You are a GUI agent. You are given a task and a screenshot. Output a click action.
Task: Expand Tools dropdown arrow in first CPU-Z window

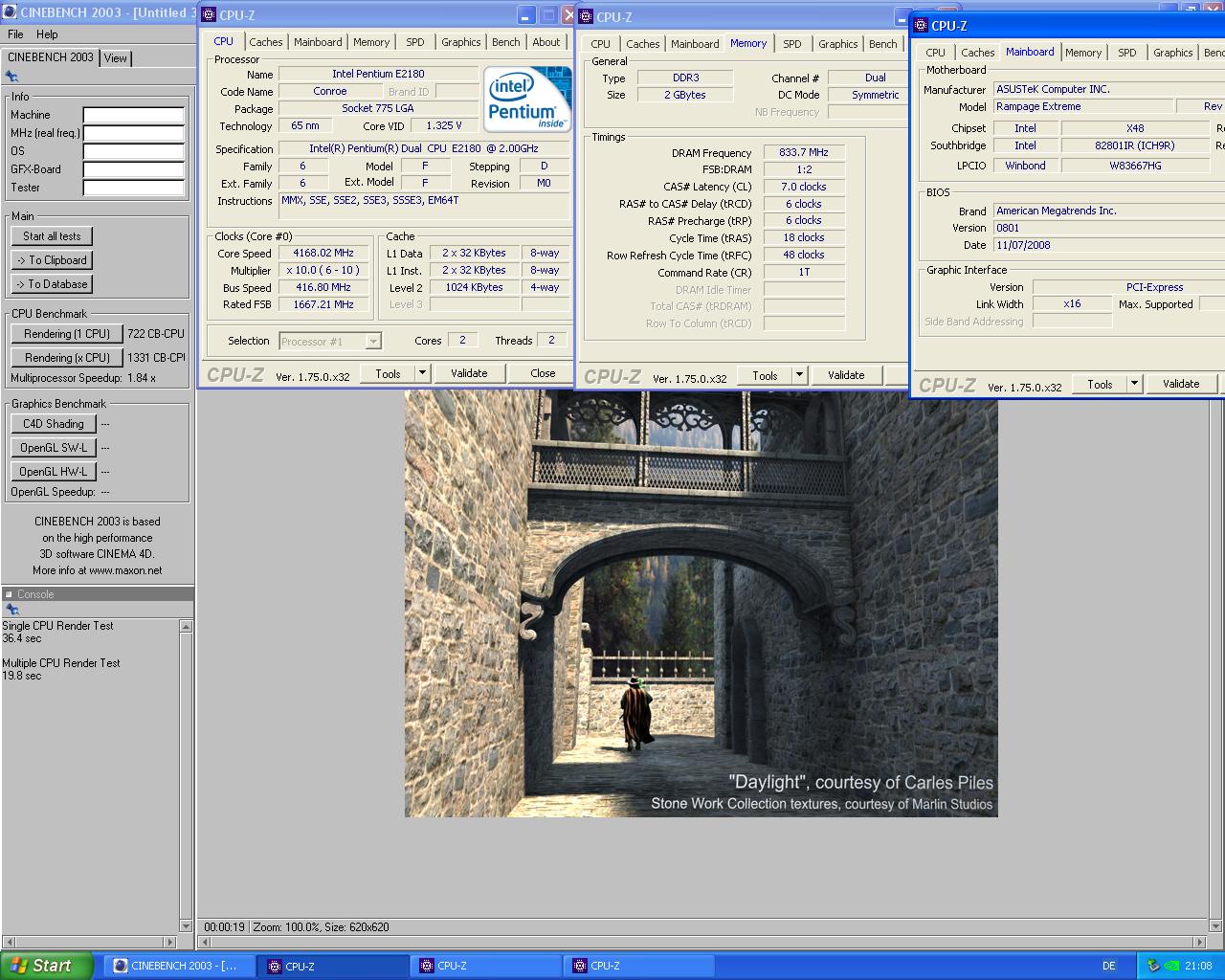[422, 373]
